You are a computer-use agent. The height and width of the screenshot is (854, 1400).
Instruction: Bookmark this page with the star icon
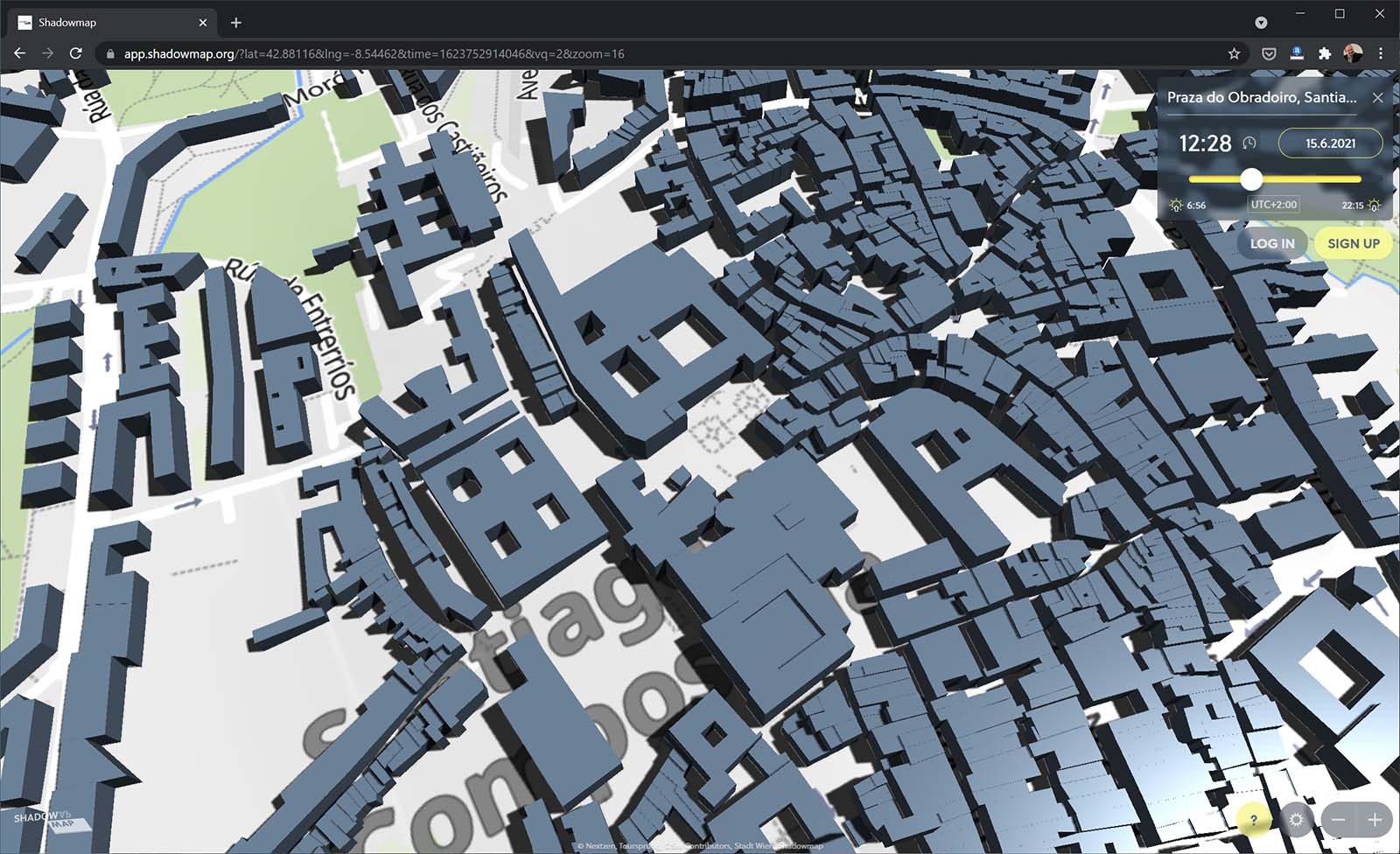point(1234,53)
